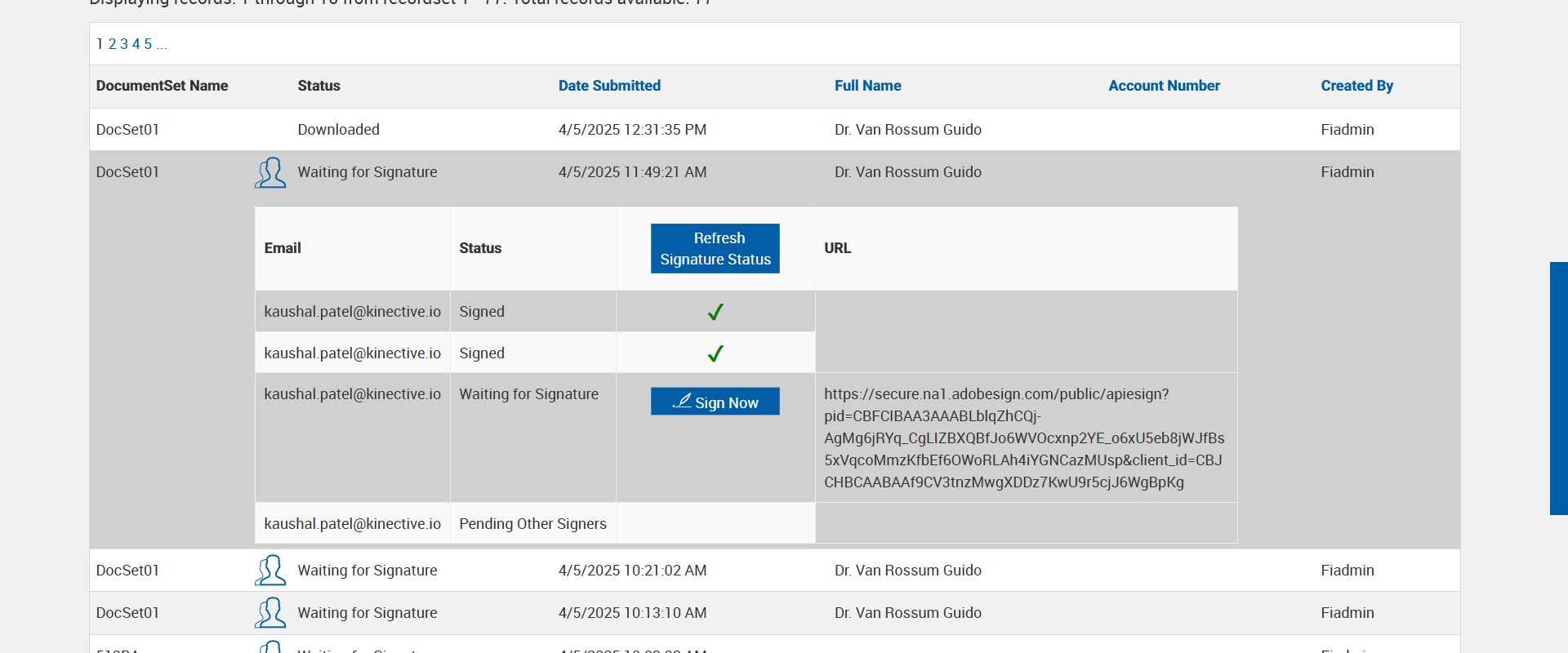Expand signers icon on 10:21:02 AM row
1568x653 pixels.
[x=270, y=571]
